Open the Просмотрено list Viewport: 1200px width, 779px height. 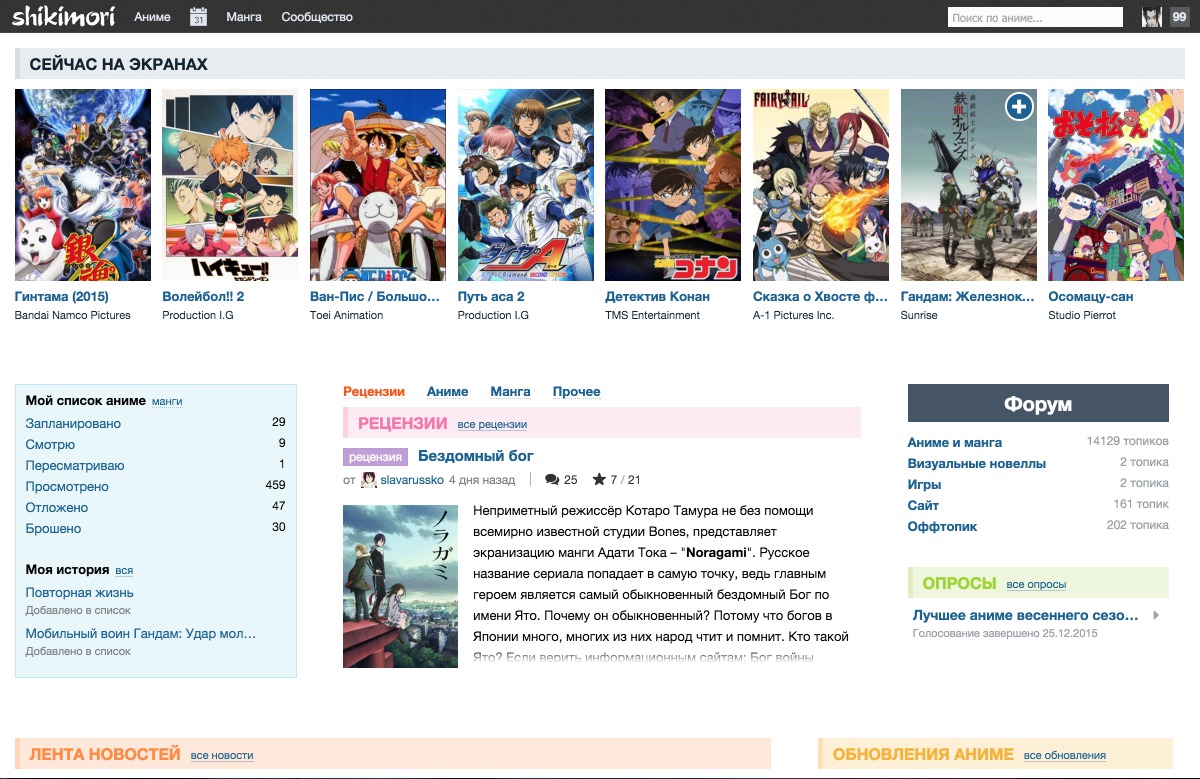coord(67,487)
